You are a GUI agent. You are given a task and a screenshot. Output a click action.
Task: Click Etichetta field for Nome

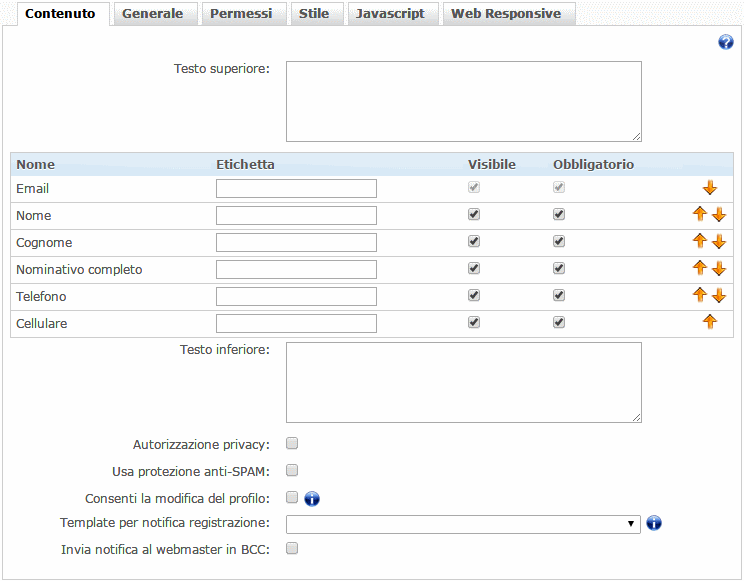click(x=296, y=216)
